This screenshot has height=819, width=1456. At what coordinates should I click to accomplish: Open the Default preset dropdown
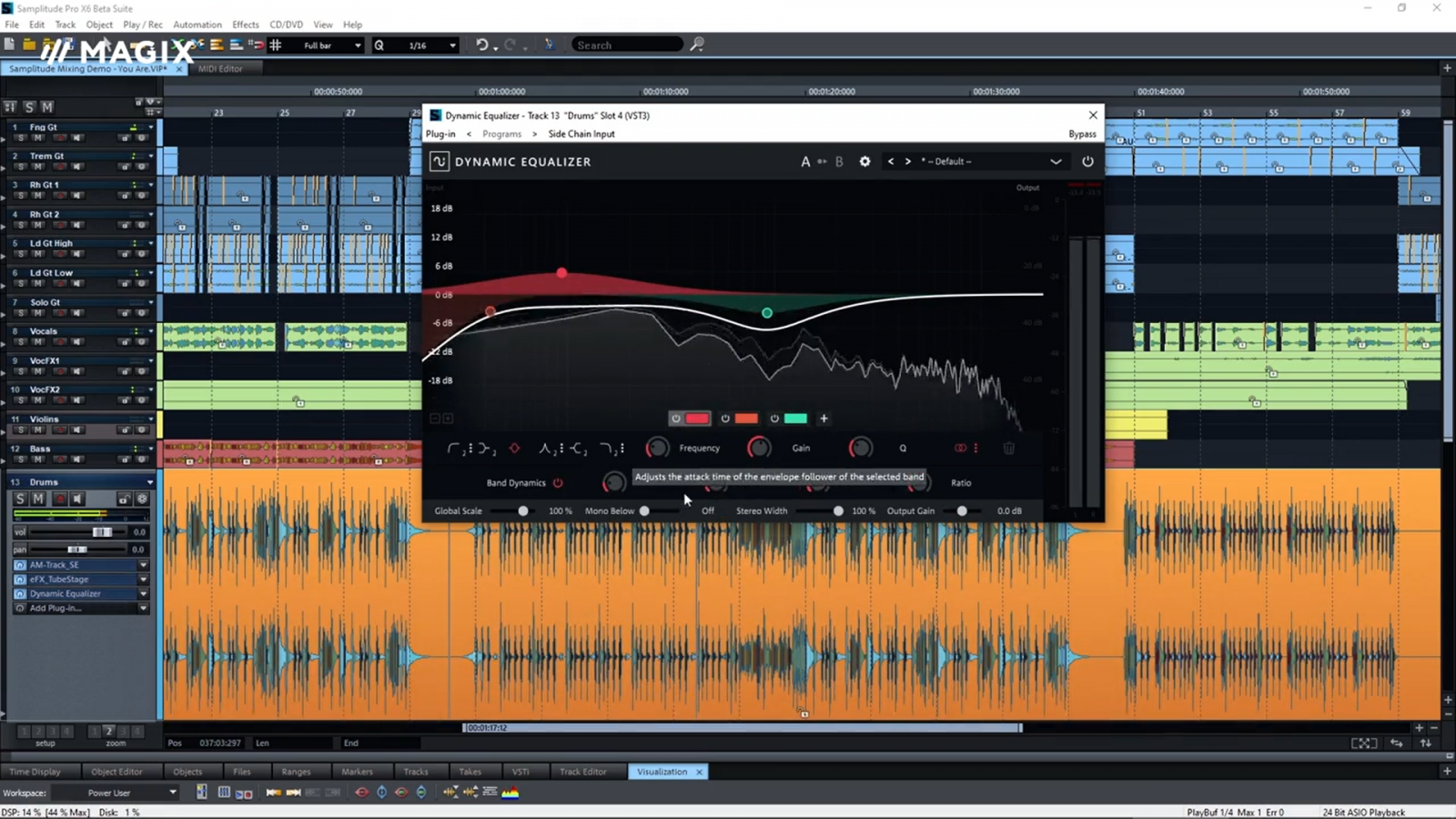(x=1056, y=162)
